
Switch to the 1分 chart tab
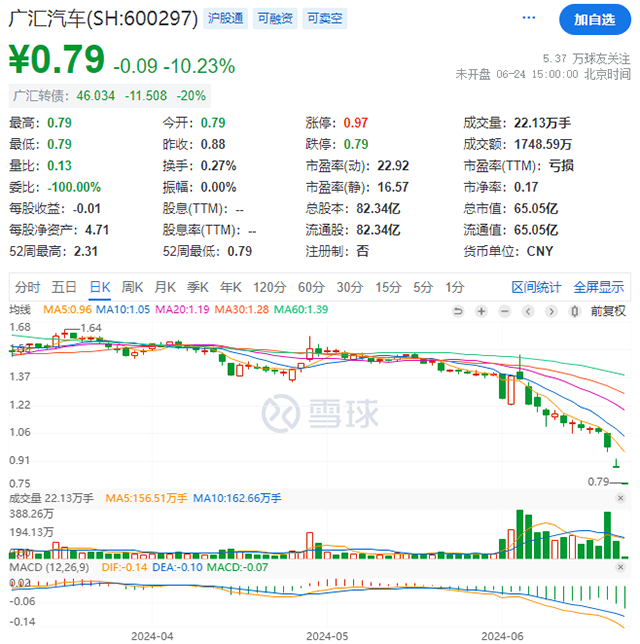(x=455, y=287)
